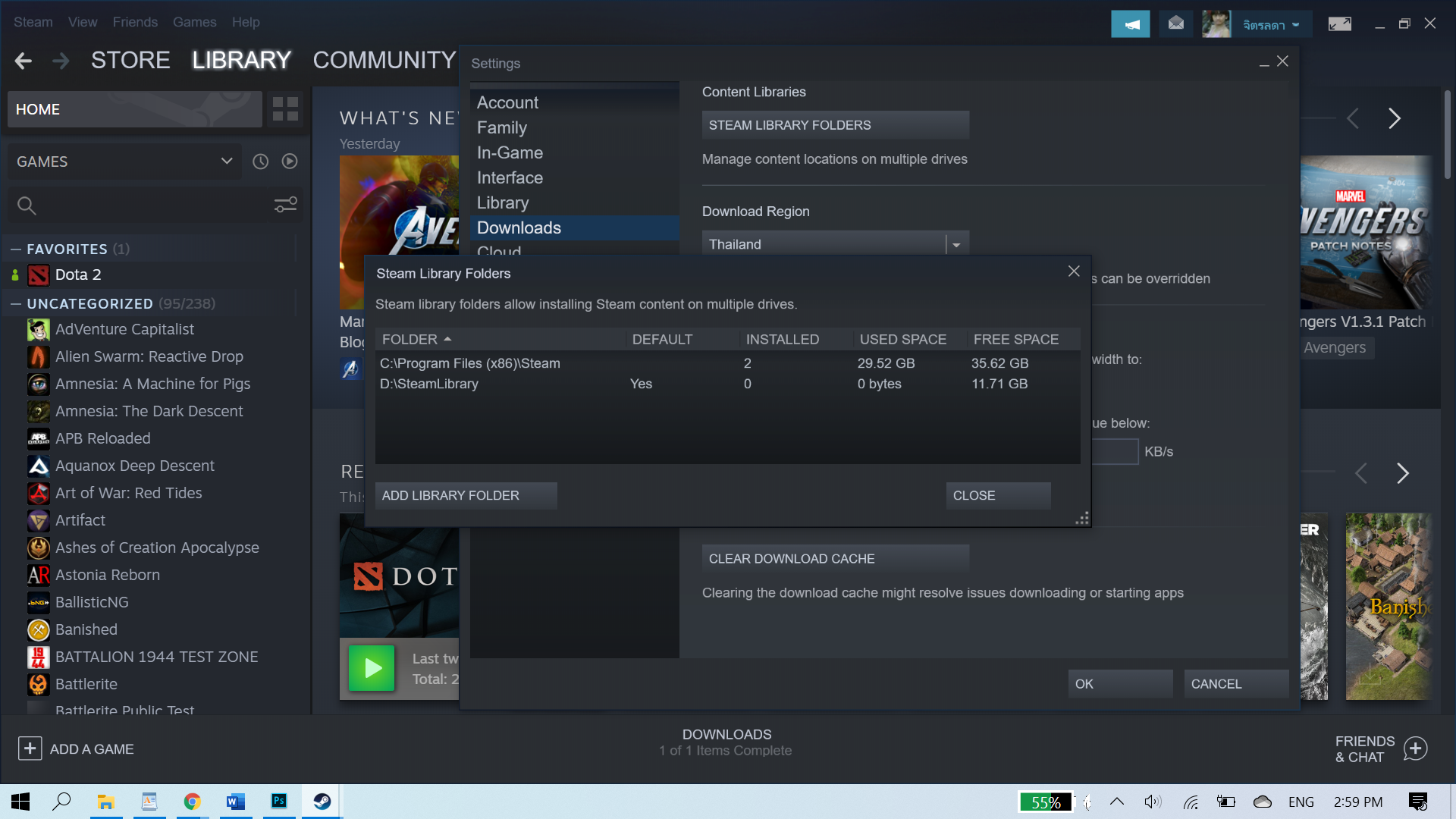Image resolution: width=1456 pixels, height=819 pixels.
Task: Select In-Game in Settings sidebar
Action: tap(574, 152)
